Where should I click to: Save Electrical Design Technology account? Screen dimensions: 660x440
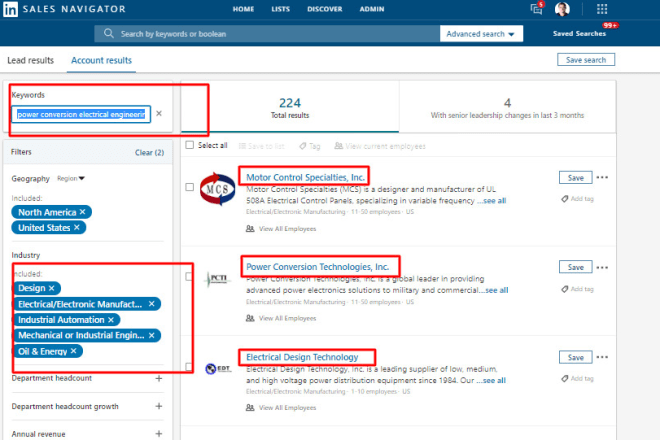tap(575, 357)
